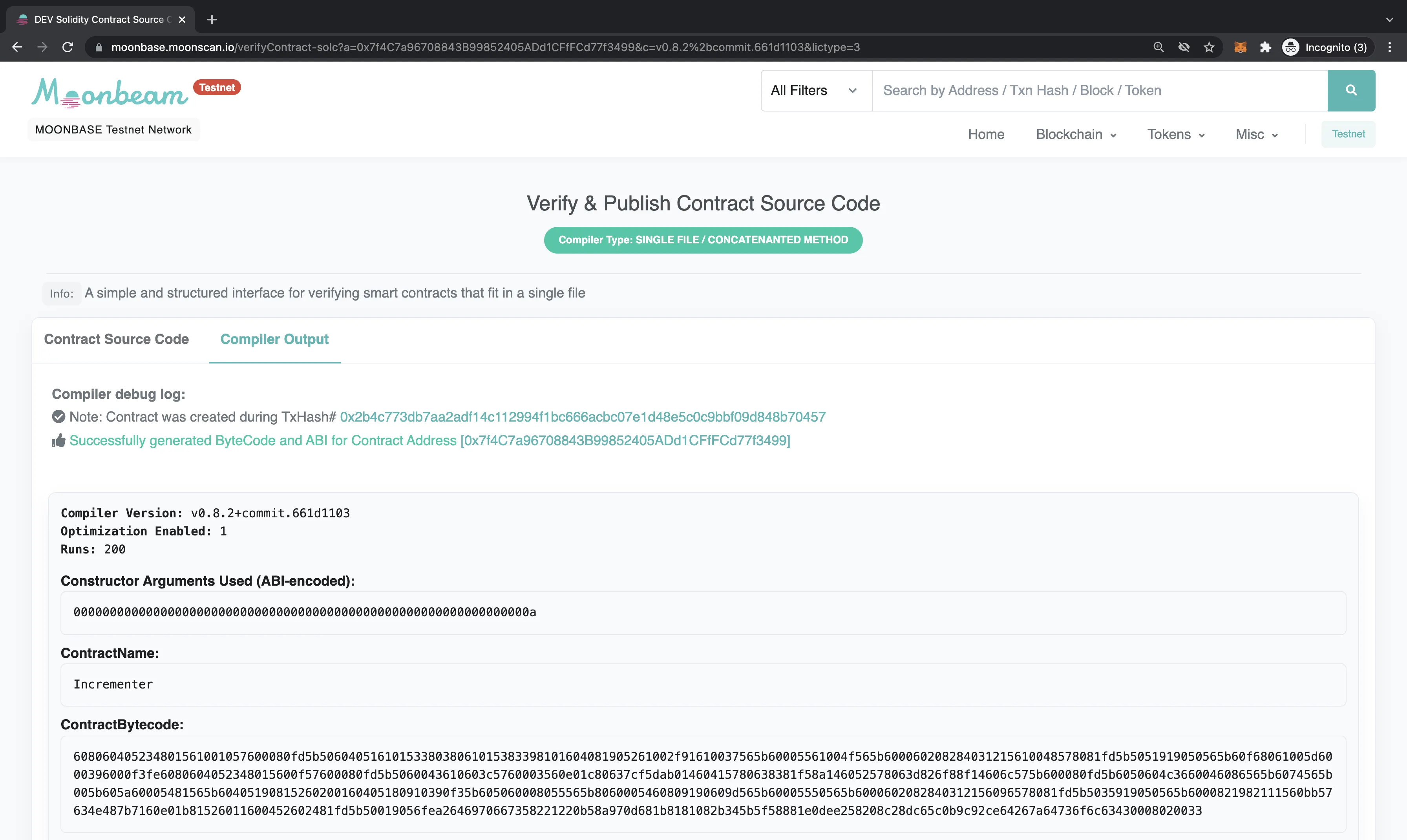Click the Testnet button in nav bar

(1348, 134)
